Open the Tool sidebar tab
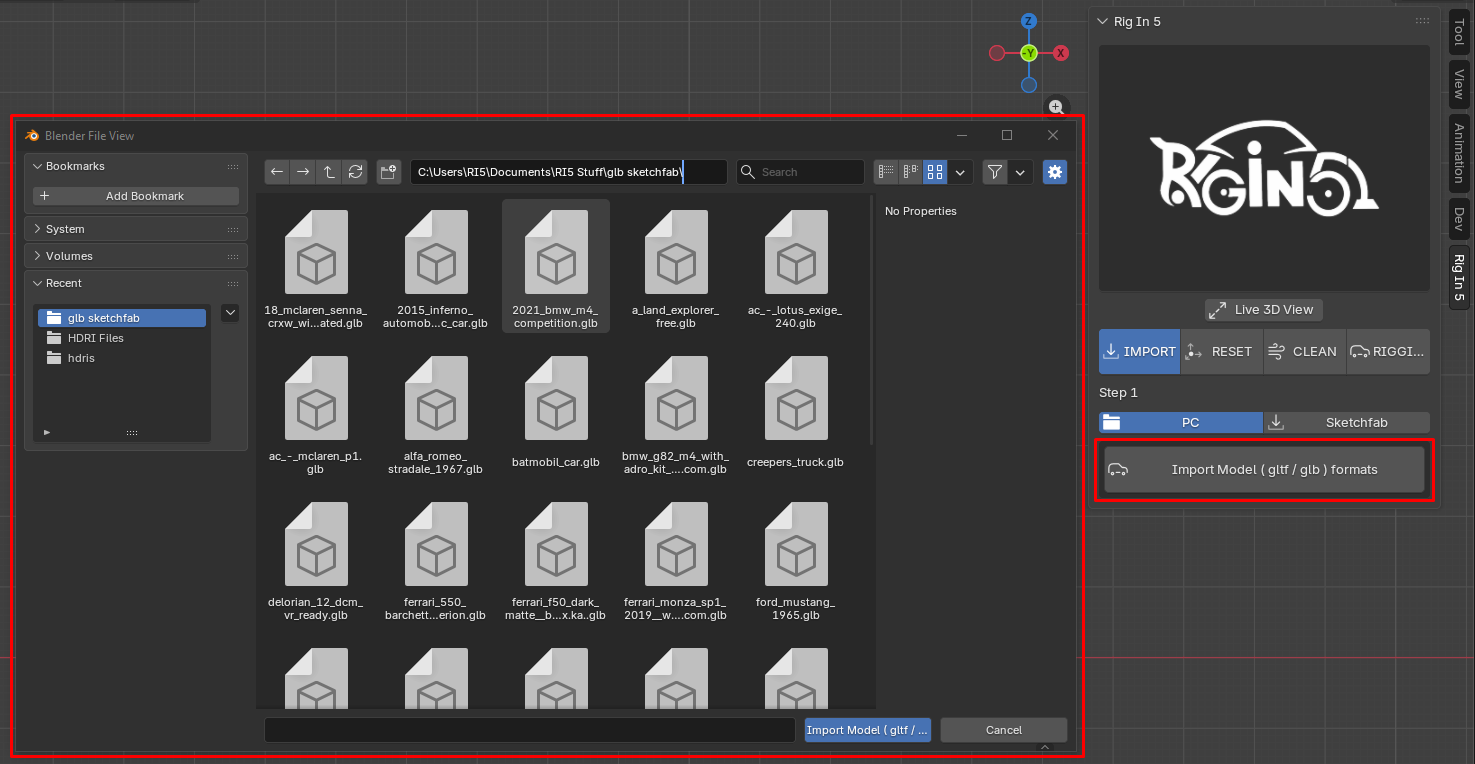Viewport: 1475px width, 764px height. pos(1459,32)
